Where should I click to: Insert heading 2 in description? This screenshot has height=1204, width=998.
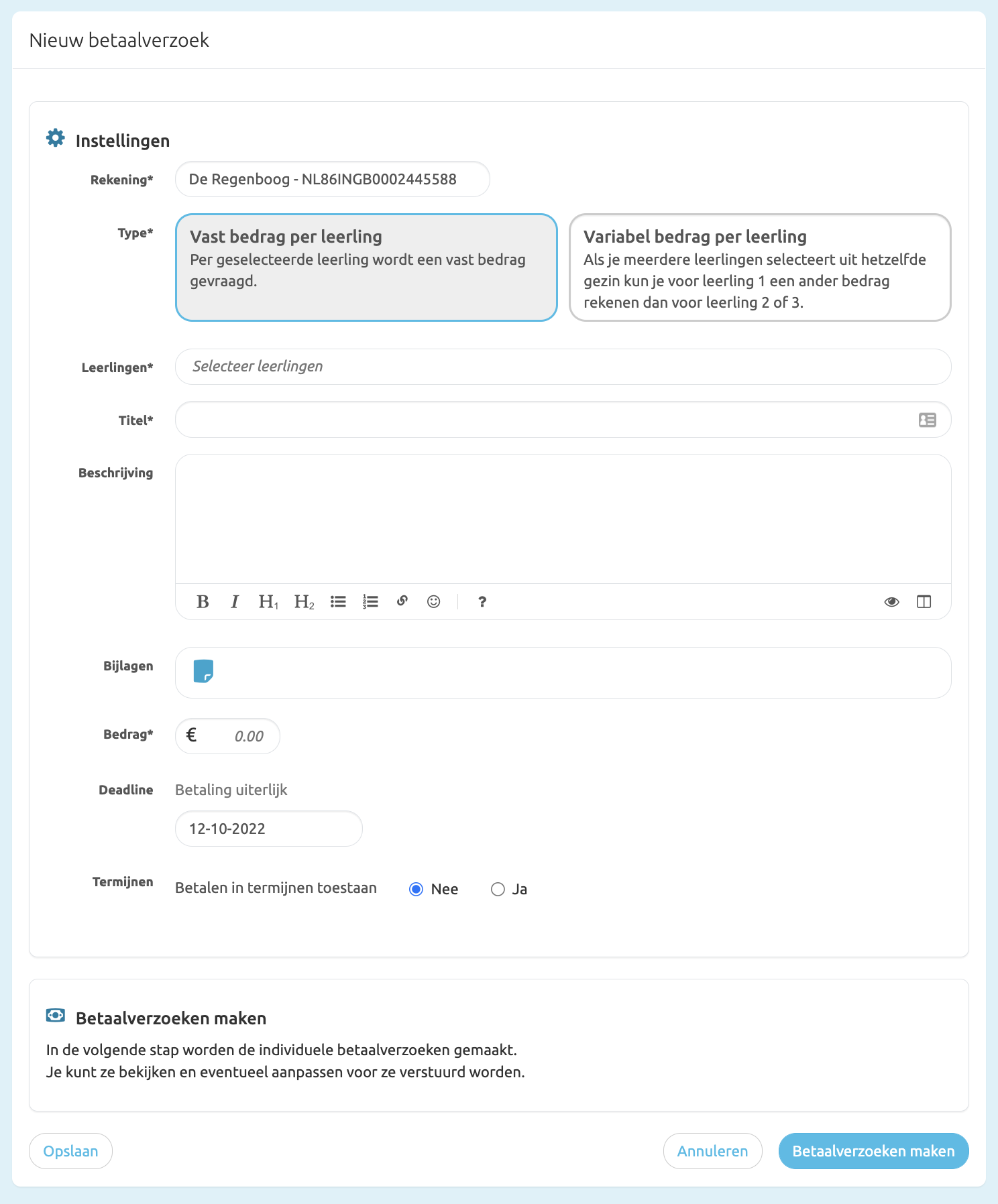click(304, 602)
